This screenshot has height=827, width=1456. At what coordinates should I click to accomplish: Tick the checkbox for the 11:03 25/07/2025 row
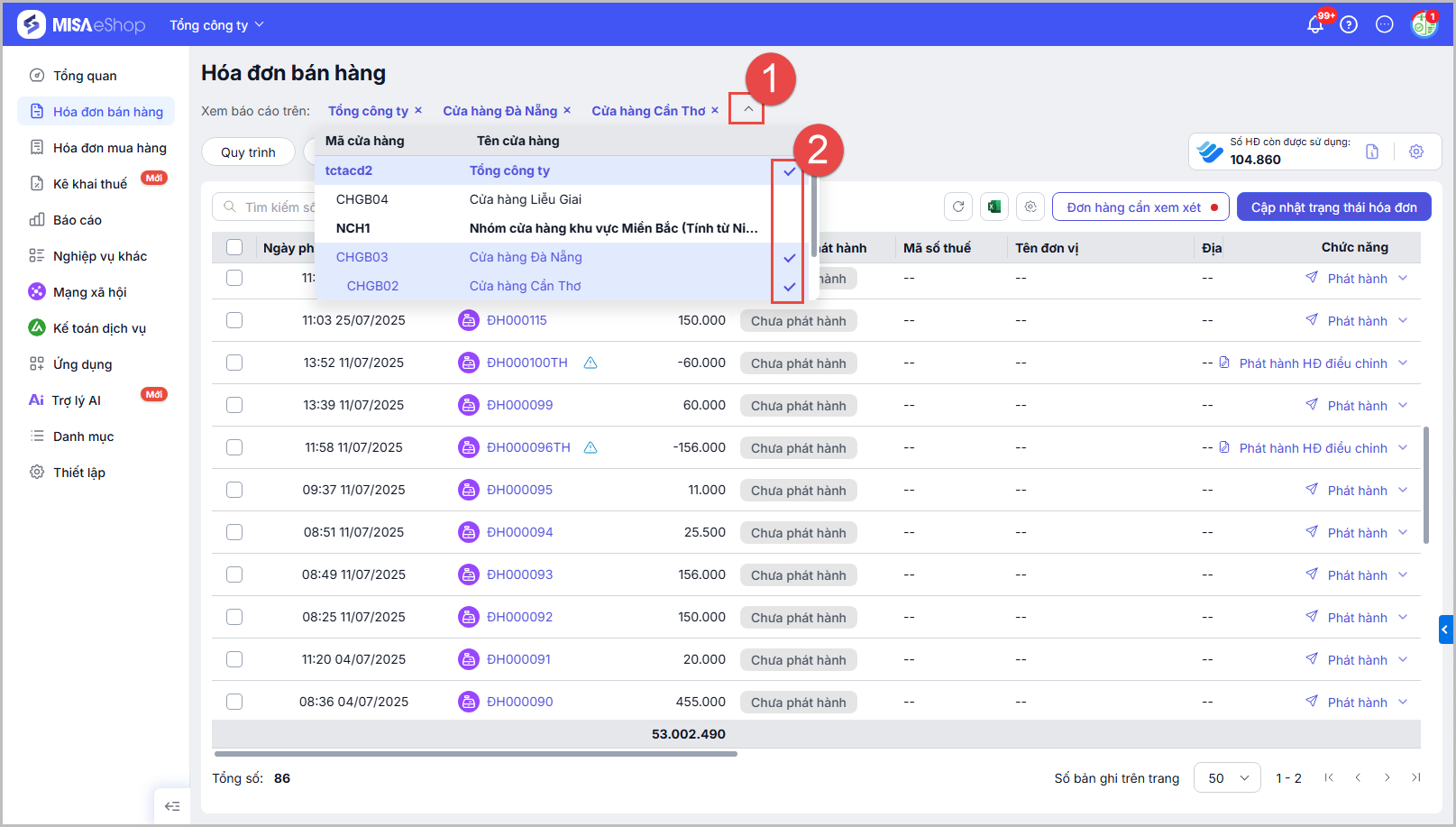point(234,320)
